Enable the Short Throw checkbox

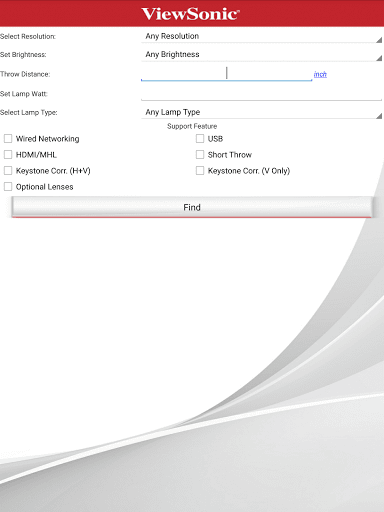[200, 155]
